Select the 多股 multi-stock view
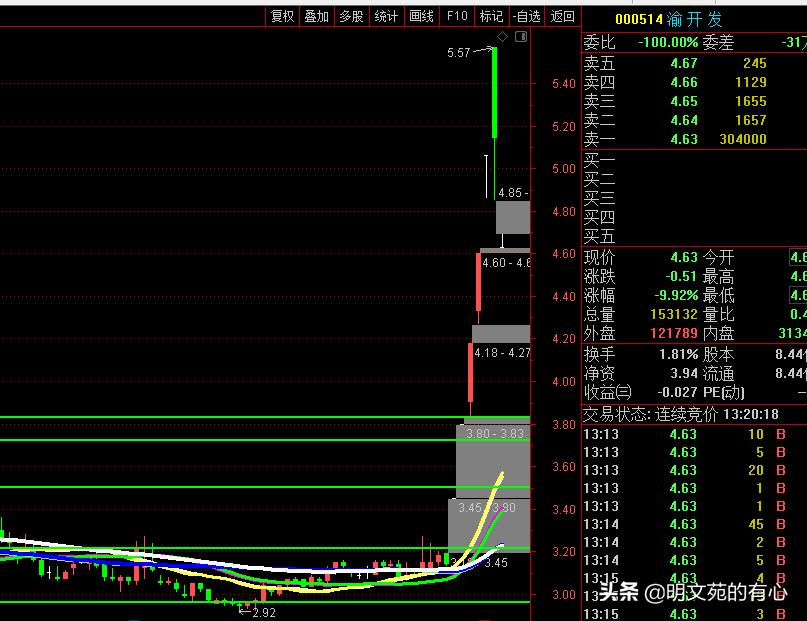This screenshot has width=807, height=621. point(351,16)
